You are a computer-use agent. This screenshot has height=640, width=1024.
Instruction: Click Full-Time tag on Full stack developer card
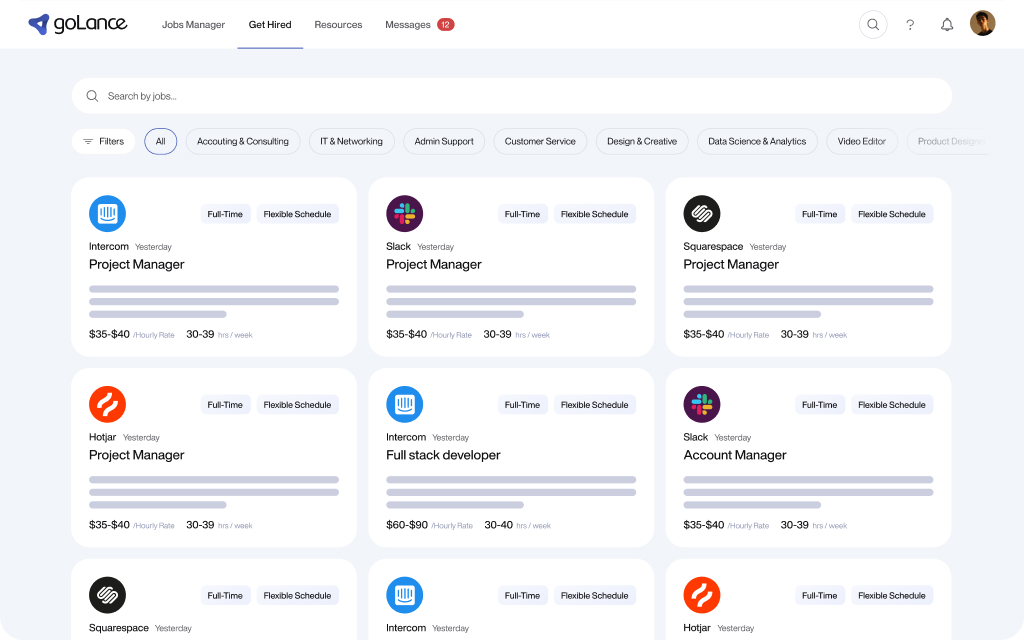point(522,405)
